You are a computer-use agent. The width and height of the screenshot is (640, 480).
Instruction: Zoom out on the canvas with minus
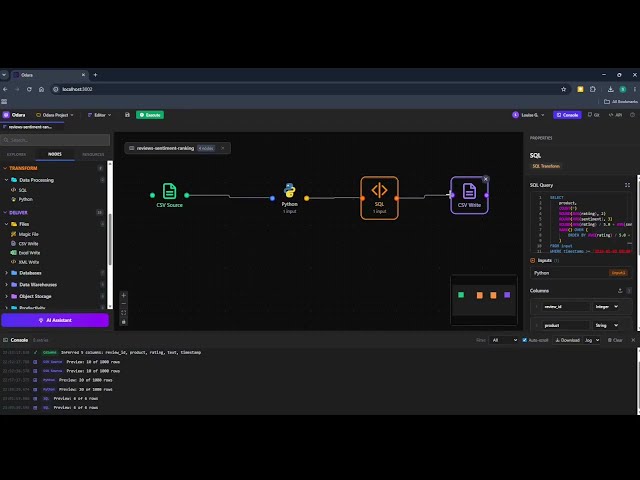(x=124, y=304)
